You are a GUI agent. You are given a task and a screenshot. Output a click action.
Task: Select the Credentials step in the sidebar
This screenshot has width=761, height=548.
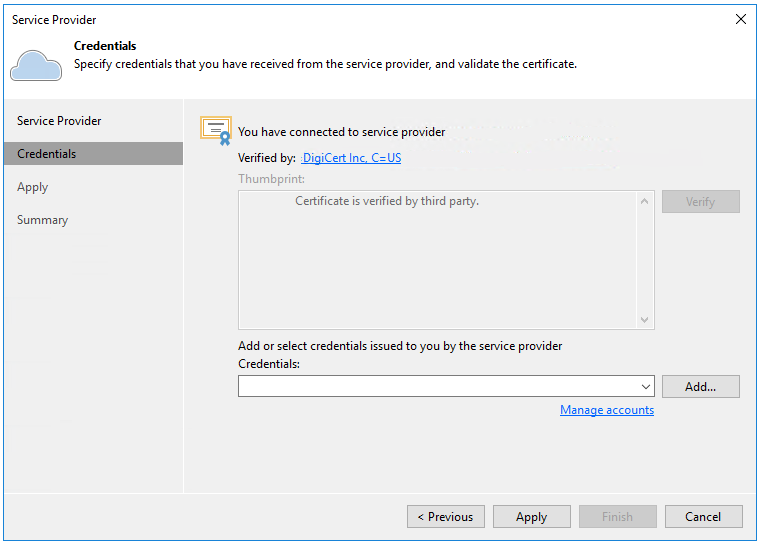[x=47, y=154]
